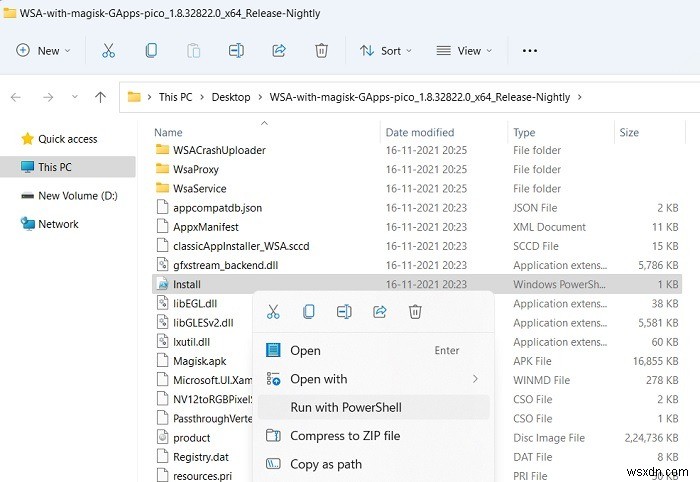Select the resources.pri file

202,476
